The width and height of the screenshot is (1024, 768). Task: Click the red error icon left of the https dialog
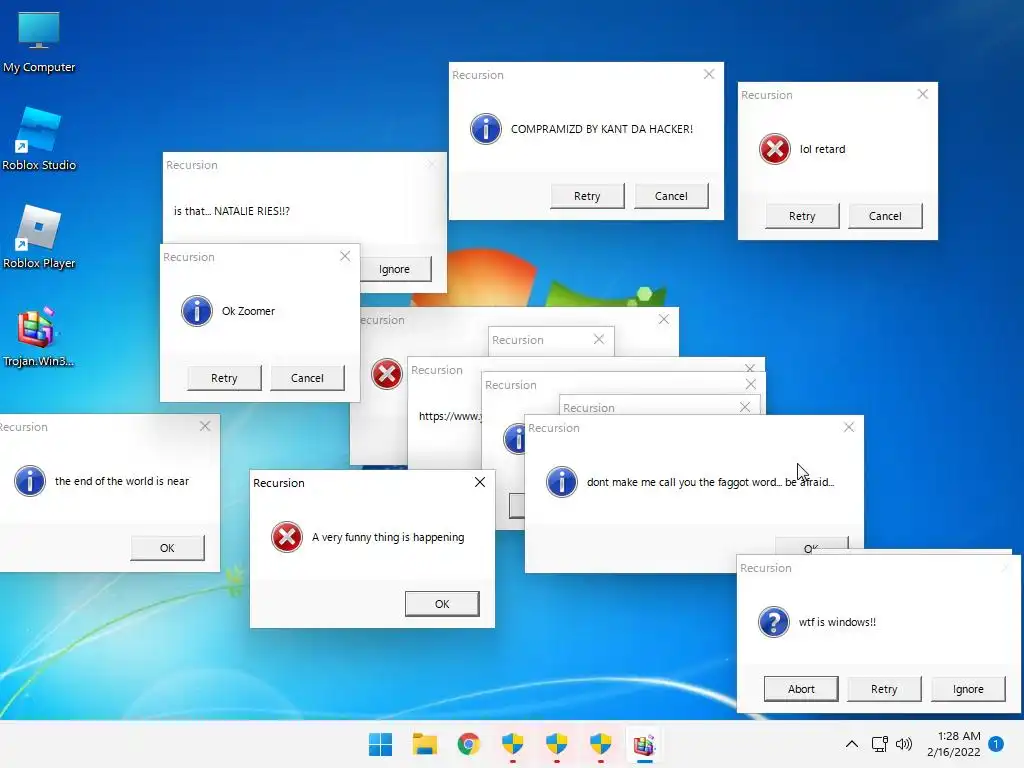387,374
